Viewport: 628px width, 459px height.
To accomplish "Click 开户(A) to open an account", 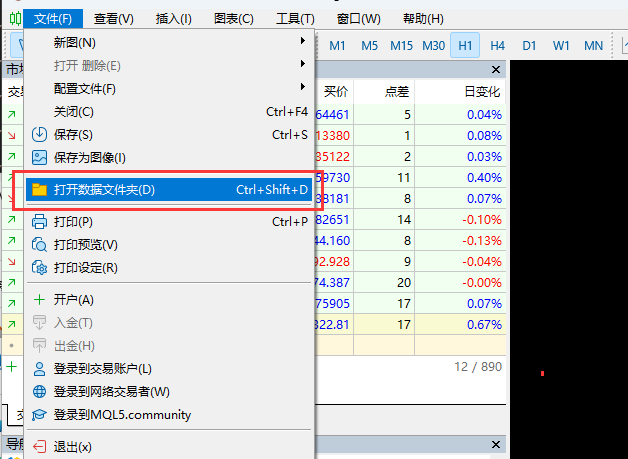I will pos(74,300).
